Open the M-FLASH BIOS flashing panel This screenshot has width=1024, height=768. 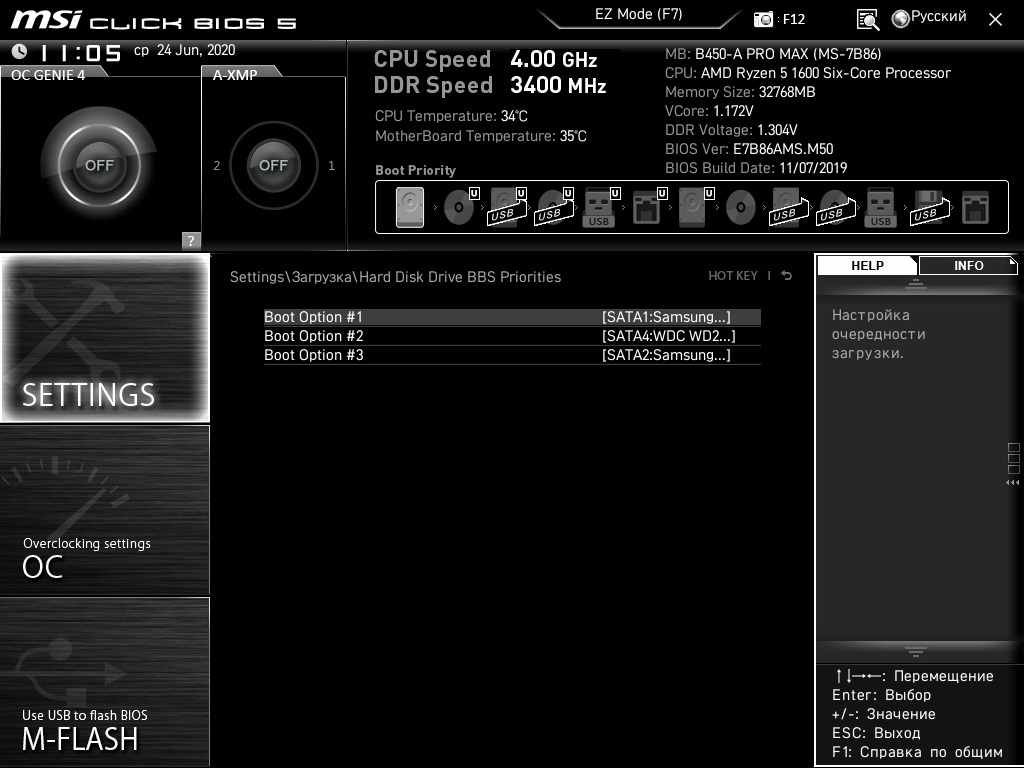tap(104, 682)
